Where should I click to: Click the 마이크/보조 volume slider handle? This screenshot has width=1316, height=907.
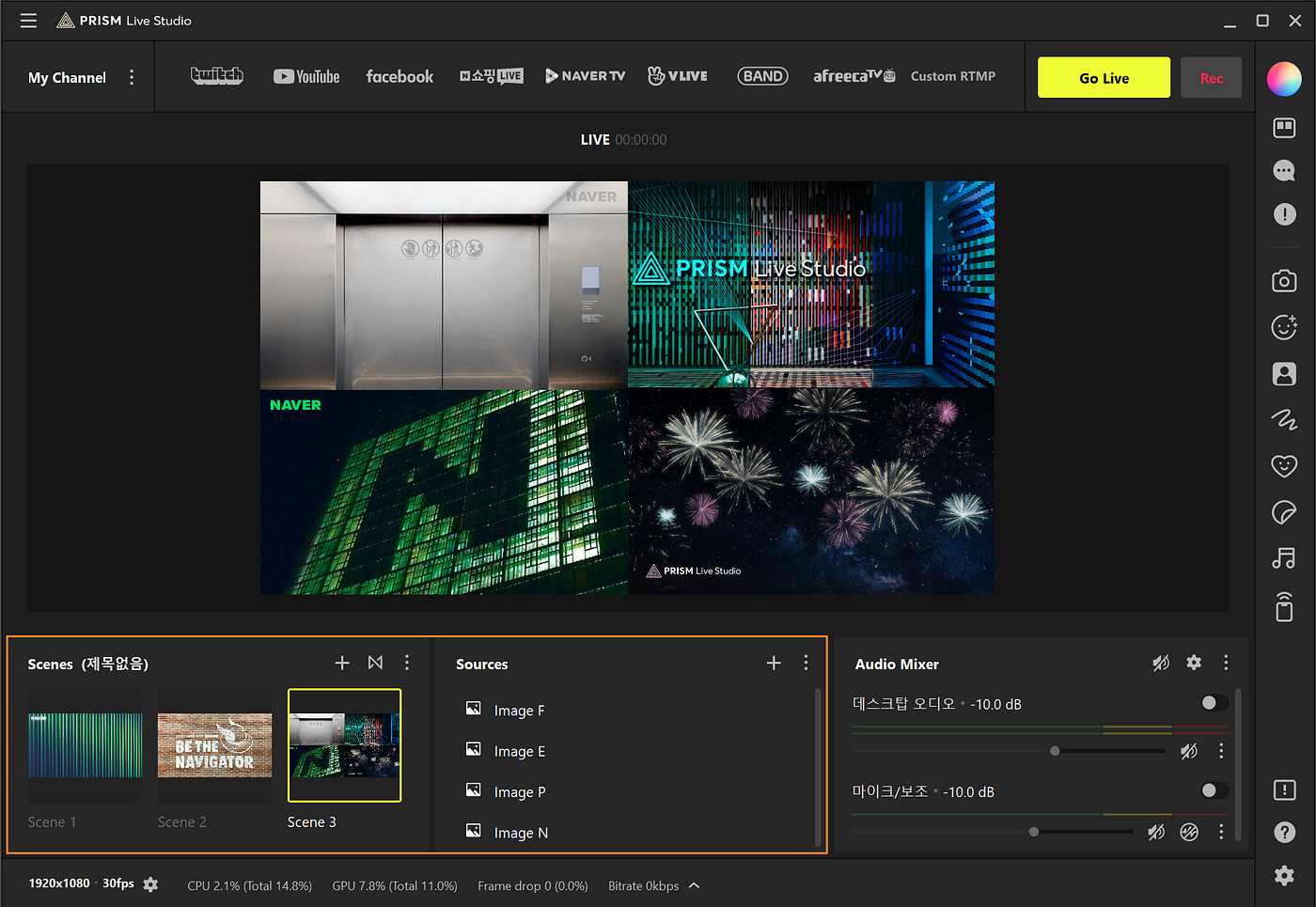1034,832
